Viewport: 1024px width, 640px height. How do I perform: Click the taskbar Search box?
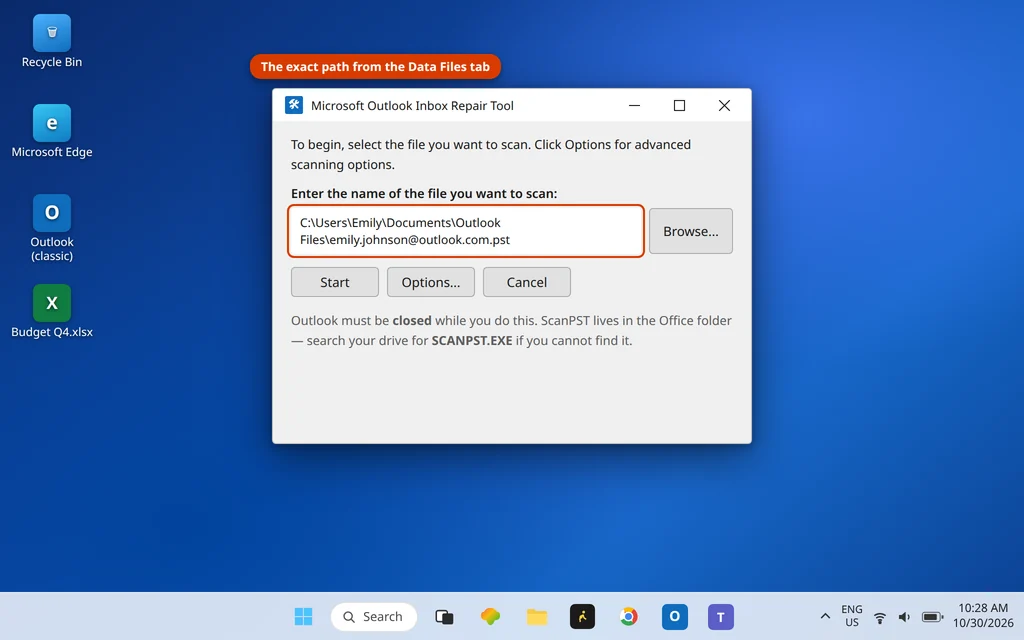374,616
